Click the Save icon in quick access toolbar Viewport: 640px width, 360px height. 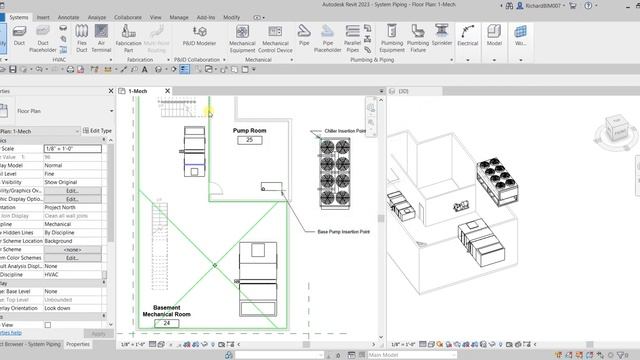pos(13,69)
